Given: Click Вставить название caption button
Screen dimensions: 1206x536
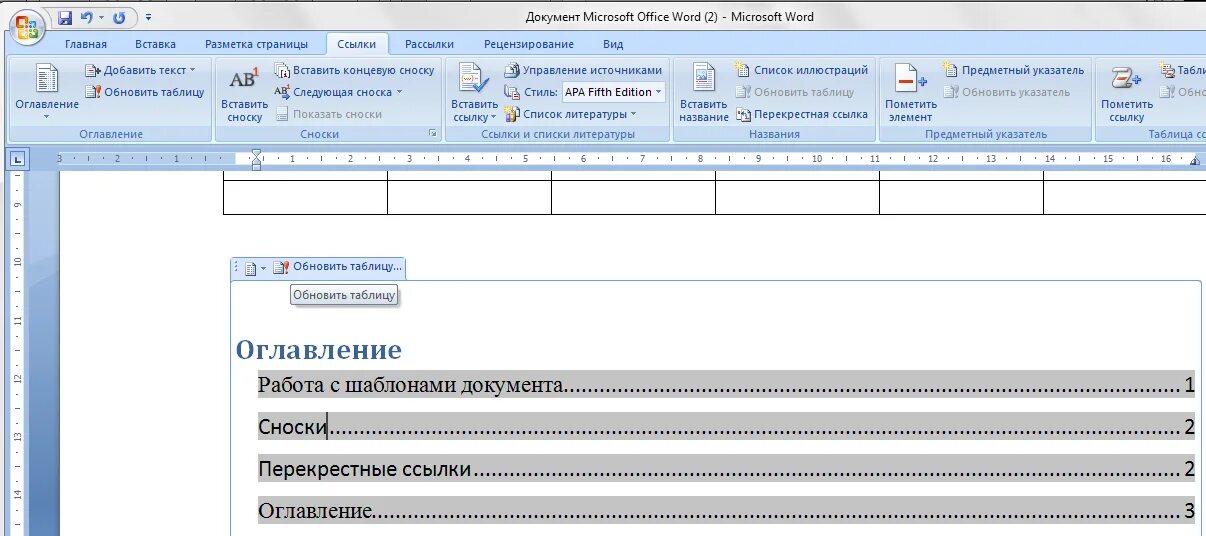Looking at the screenshot, I should pyautogui.click(x=704, y=93).
